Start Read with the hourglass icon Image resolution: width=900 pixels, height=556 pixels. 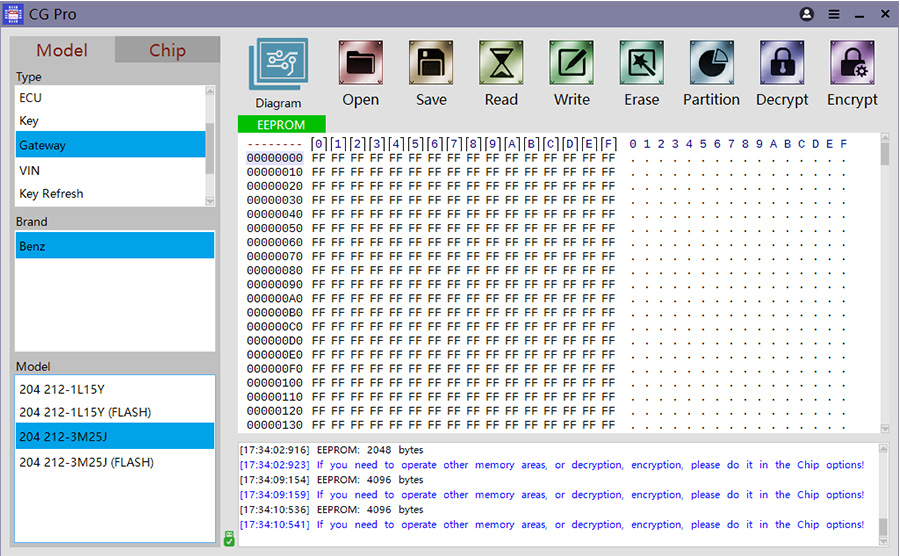click(x=501, y=64)
